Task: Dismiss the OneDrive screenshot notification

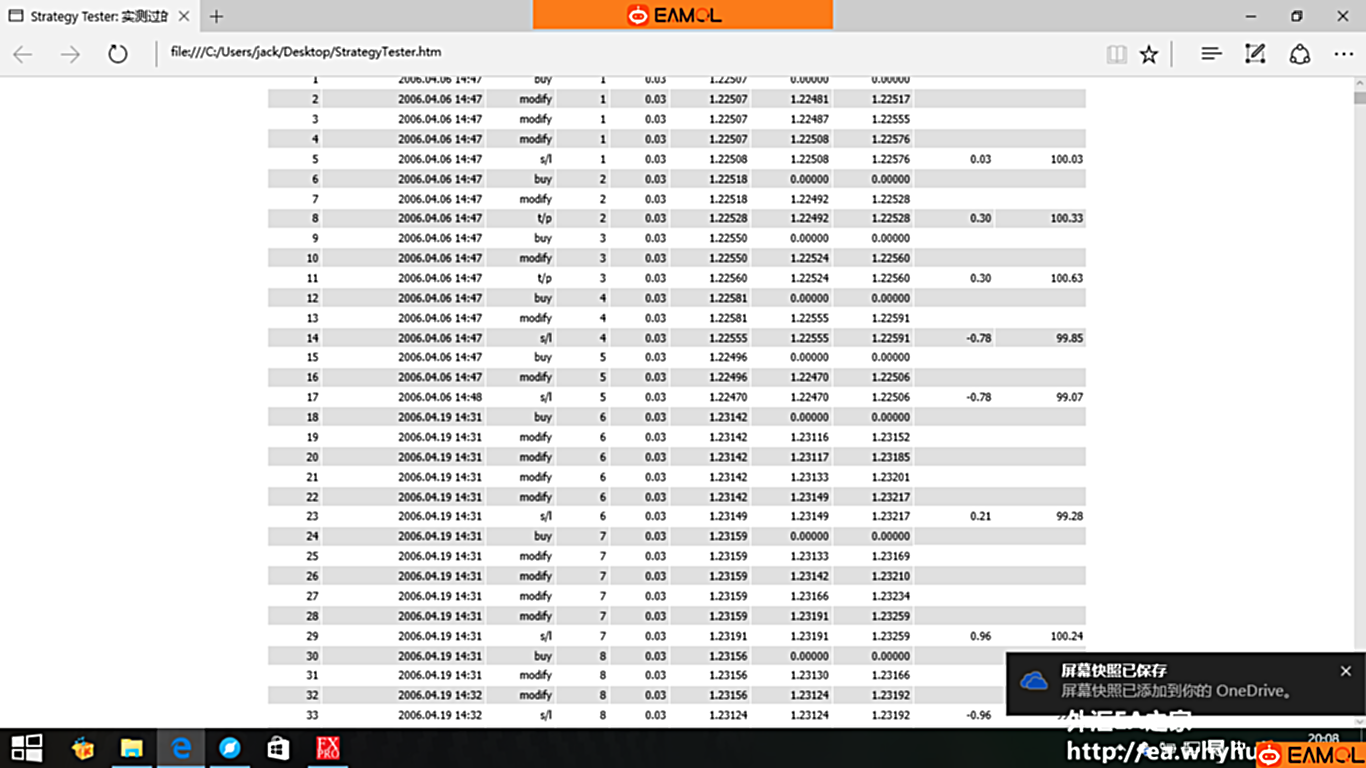Action: coord(1346,671)
